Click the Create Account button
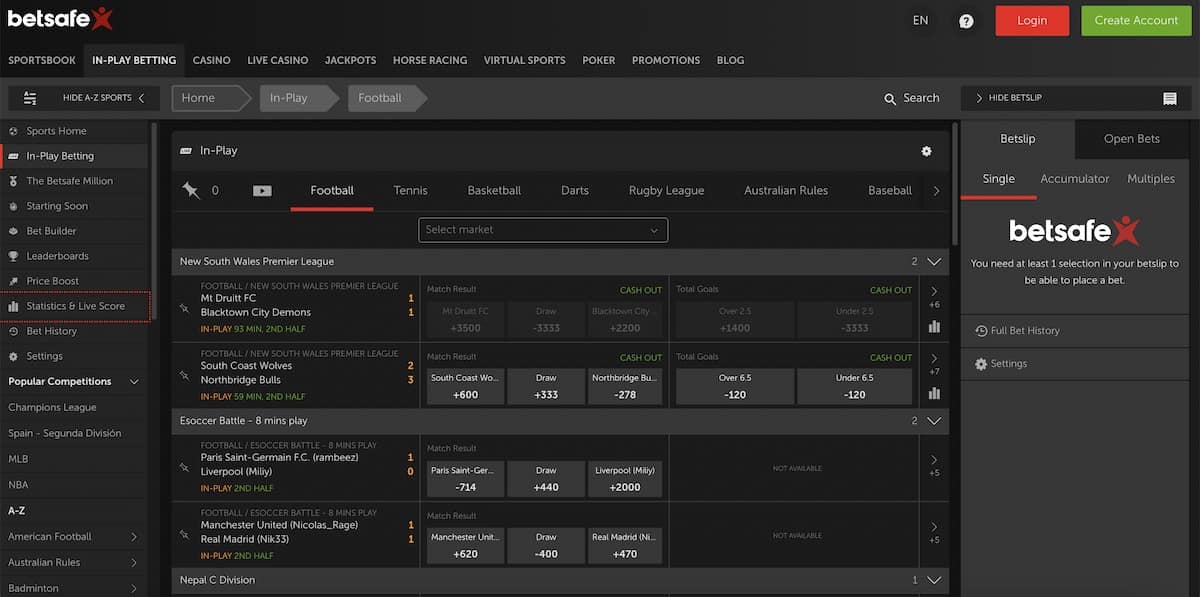Viewport: 1200px width, 597px height. [1136, 21]
